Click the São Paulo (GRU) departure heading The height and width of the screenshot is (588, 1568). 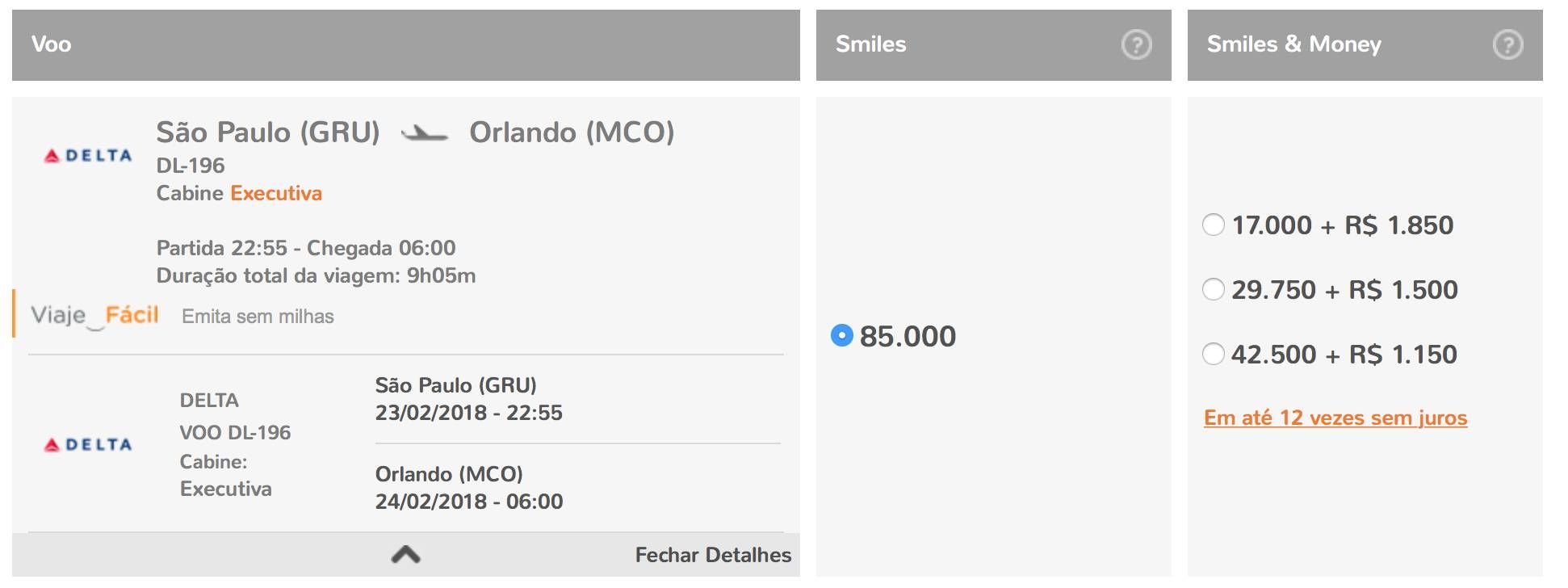268,132
